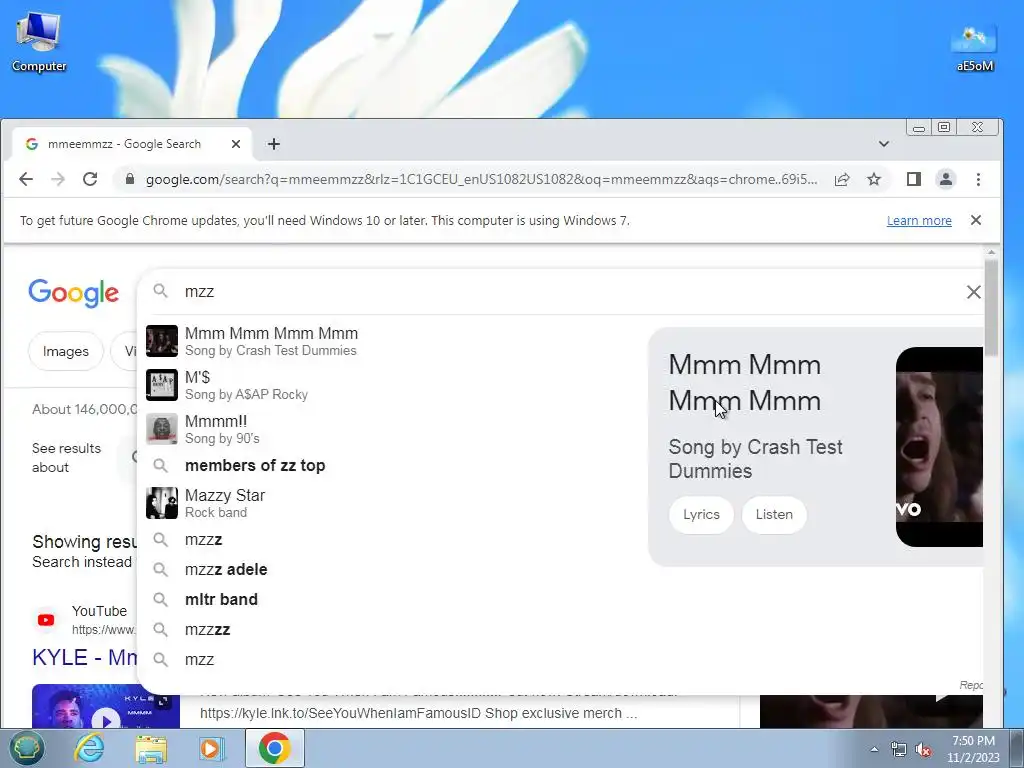Screen dimensions: 1024x768
Task: Click Chrome icon in the taskbar
Action: [x=274, y=748]
